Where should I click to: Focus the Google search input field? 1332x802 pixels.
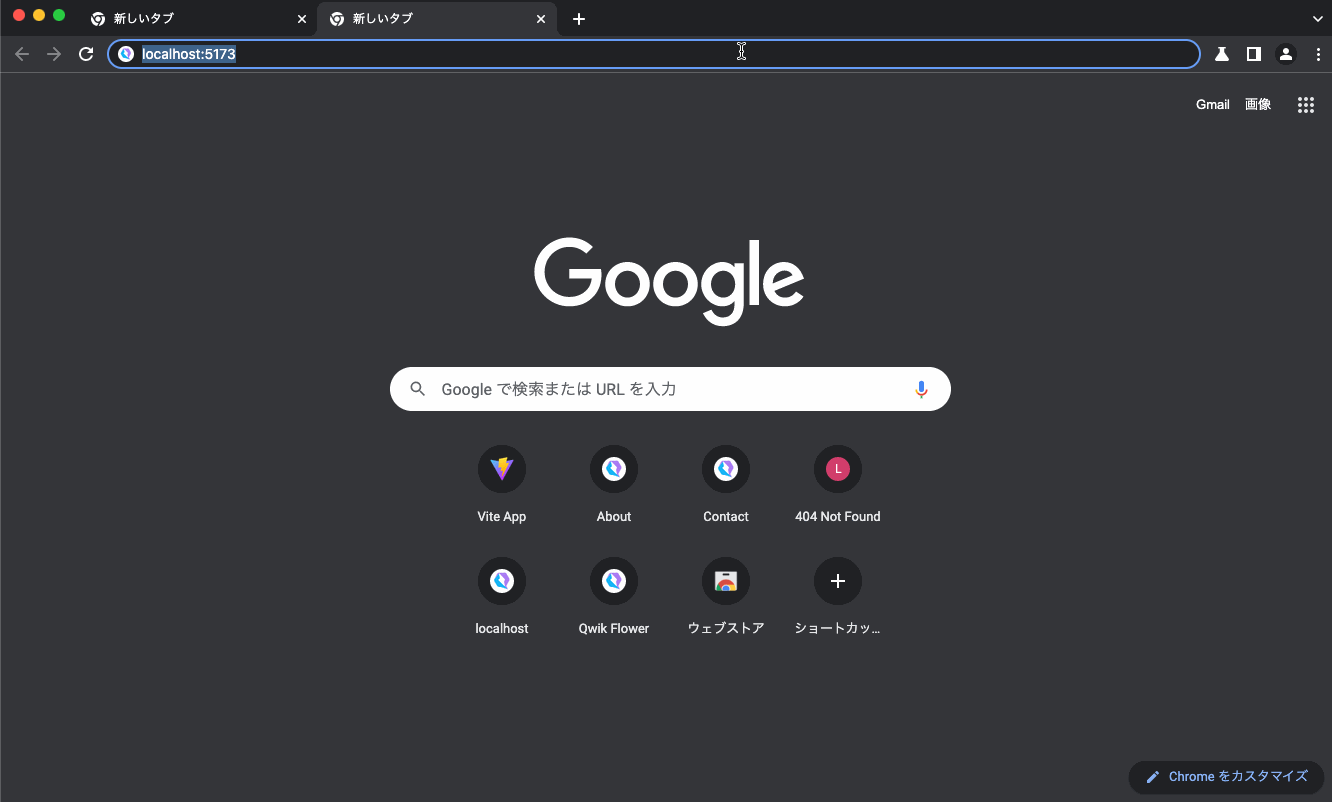coord(670,389)
